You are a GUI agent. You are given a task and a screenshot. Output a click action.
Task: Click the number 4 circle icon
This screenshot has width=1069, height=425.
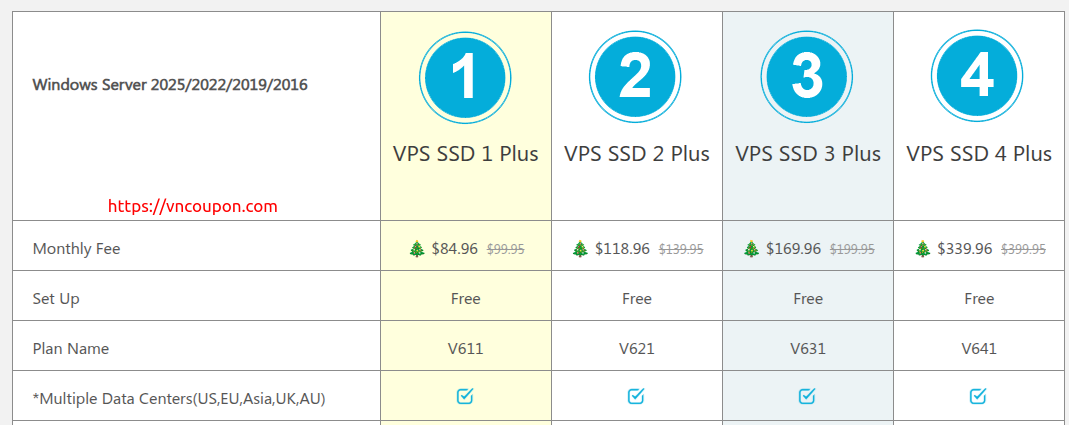point(978,76)
